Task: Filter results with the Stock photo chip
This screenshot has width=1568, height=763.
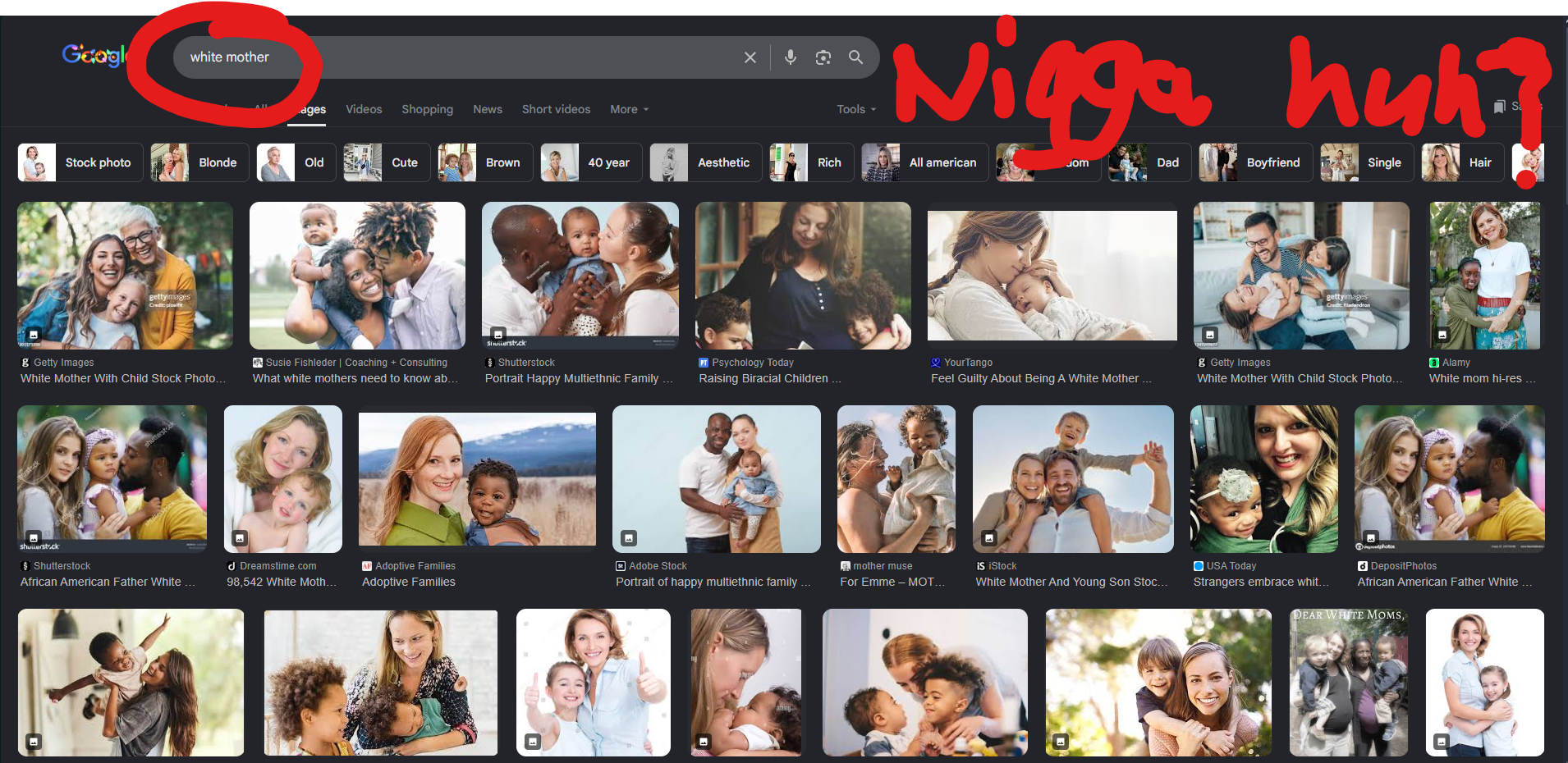Action: (80, 162)
